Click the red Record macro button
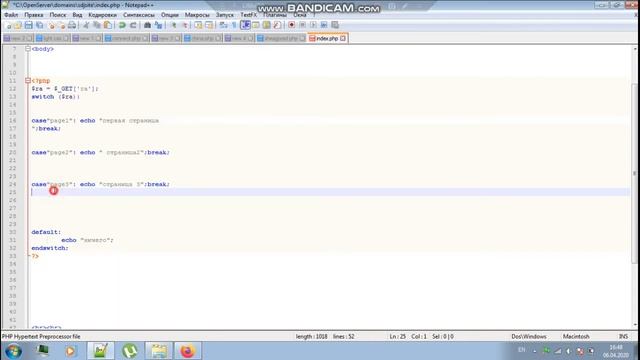Screen dimensions: 640x360 coord(291,25)
